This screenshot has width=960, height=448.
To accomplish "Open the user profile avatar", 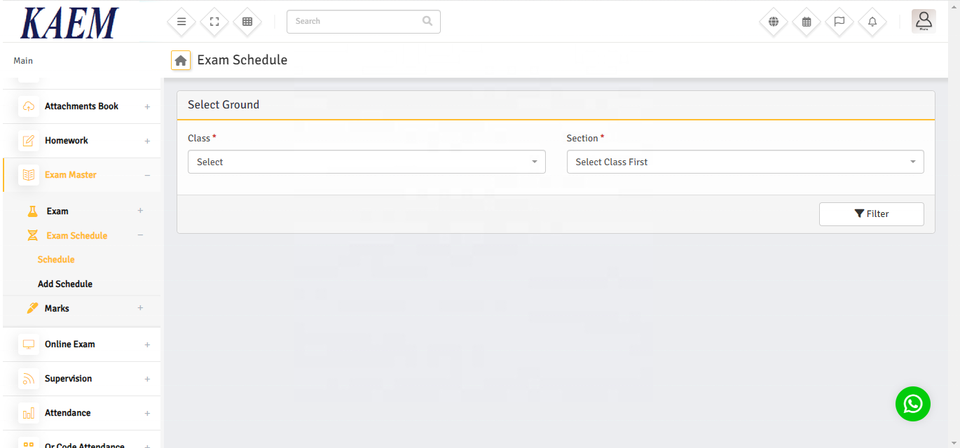I will tap(923, 21).
